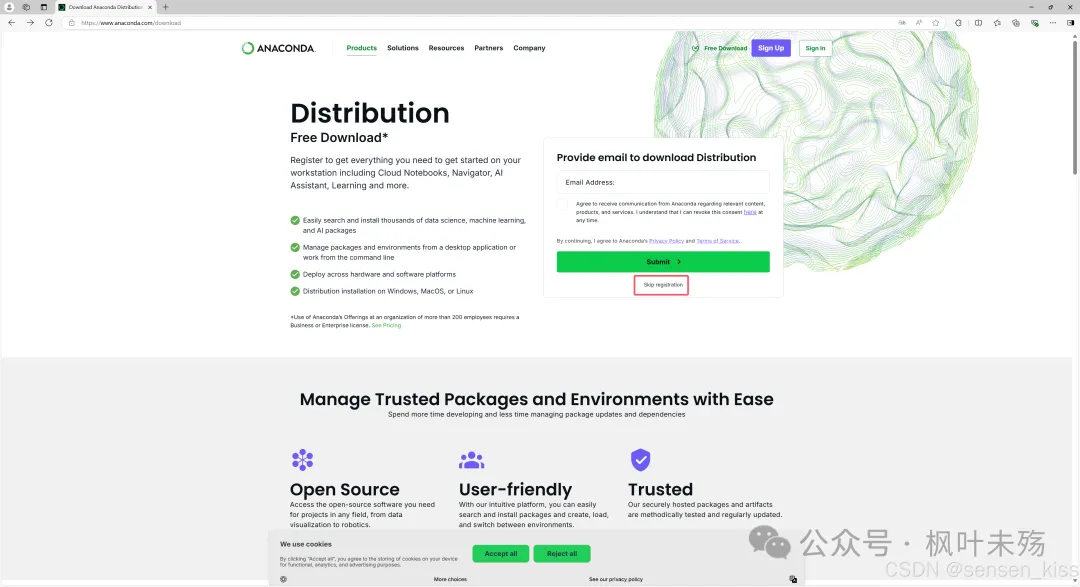Reload the Anaconda download page
Viewport: 1080px width, 587px height.
49,23
